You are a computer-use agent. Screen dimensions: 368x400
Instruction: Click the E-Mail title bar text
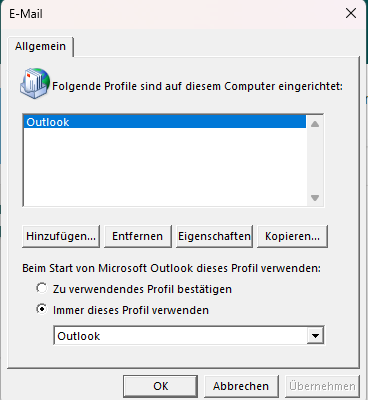[x=26, y=14]
